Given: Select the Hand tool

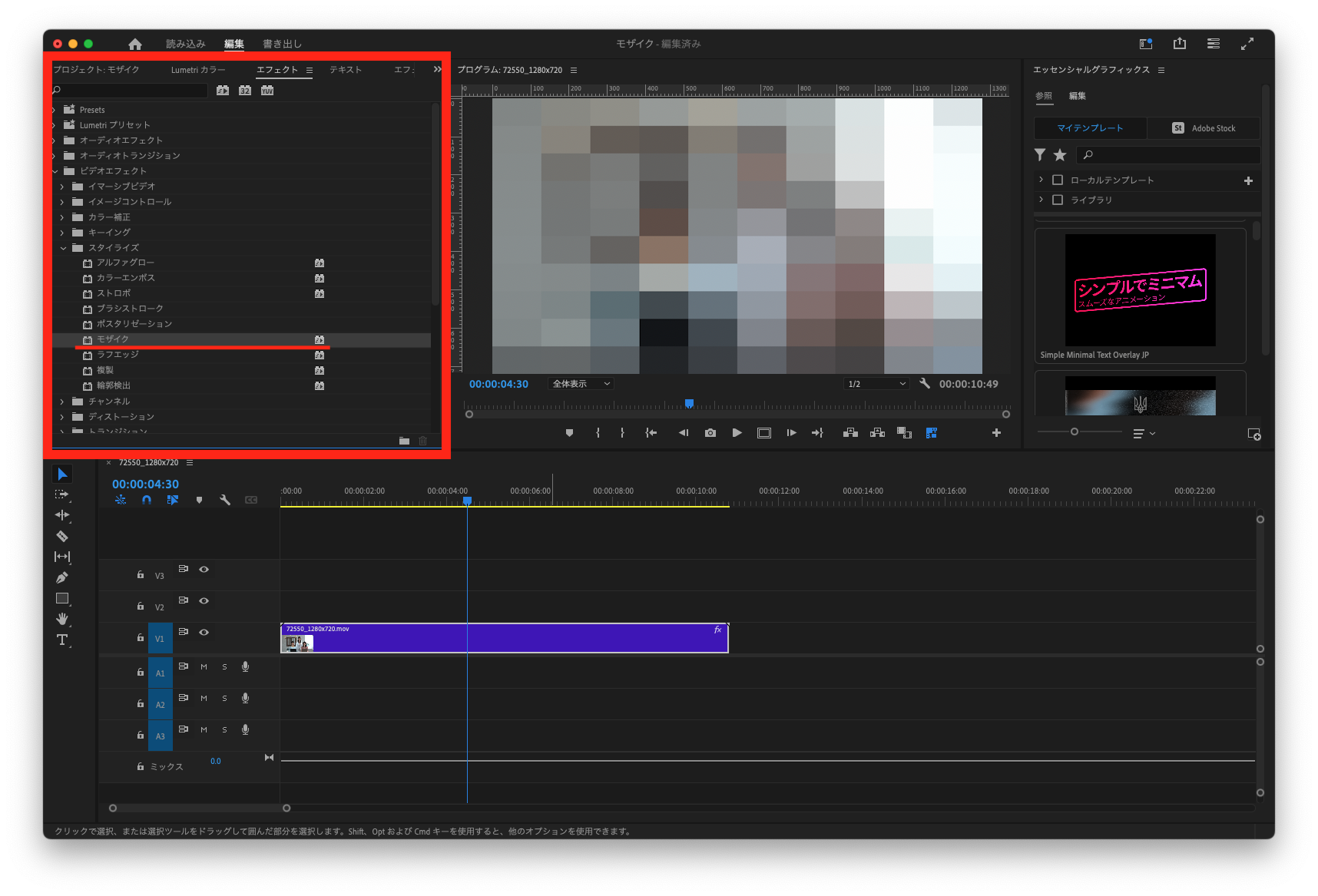Looking at the screenshot, I should point(62,619).
